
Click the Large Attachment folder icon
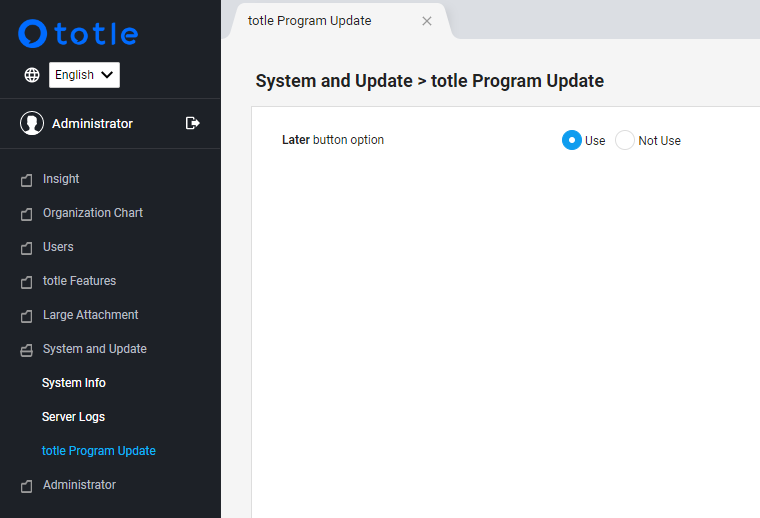coord(27,316)
